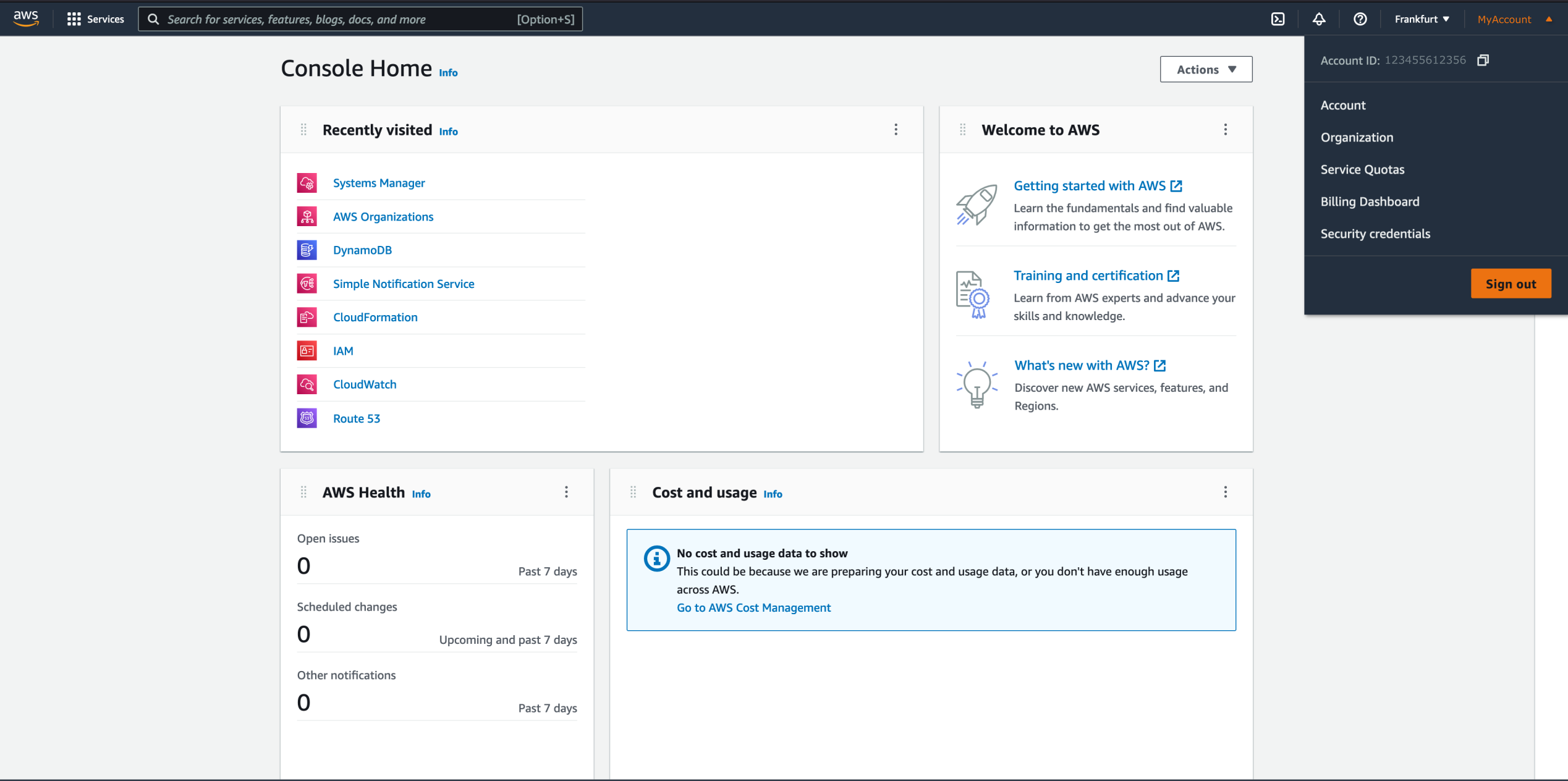The image size is (1568, 781).
Task: Grab the AWS Health widget drag handle
Action: point(303,492)
